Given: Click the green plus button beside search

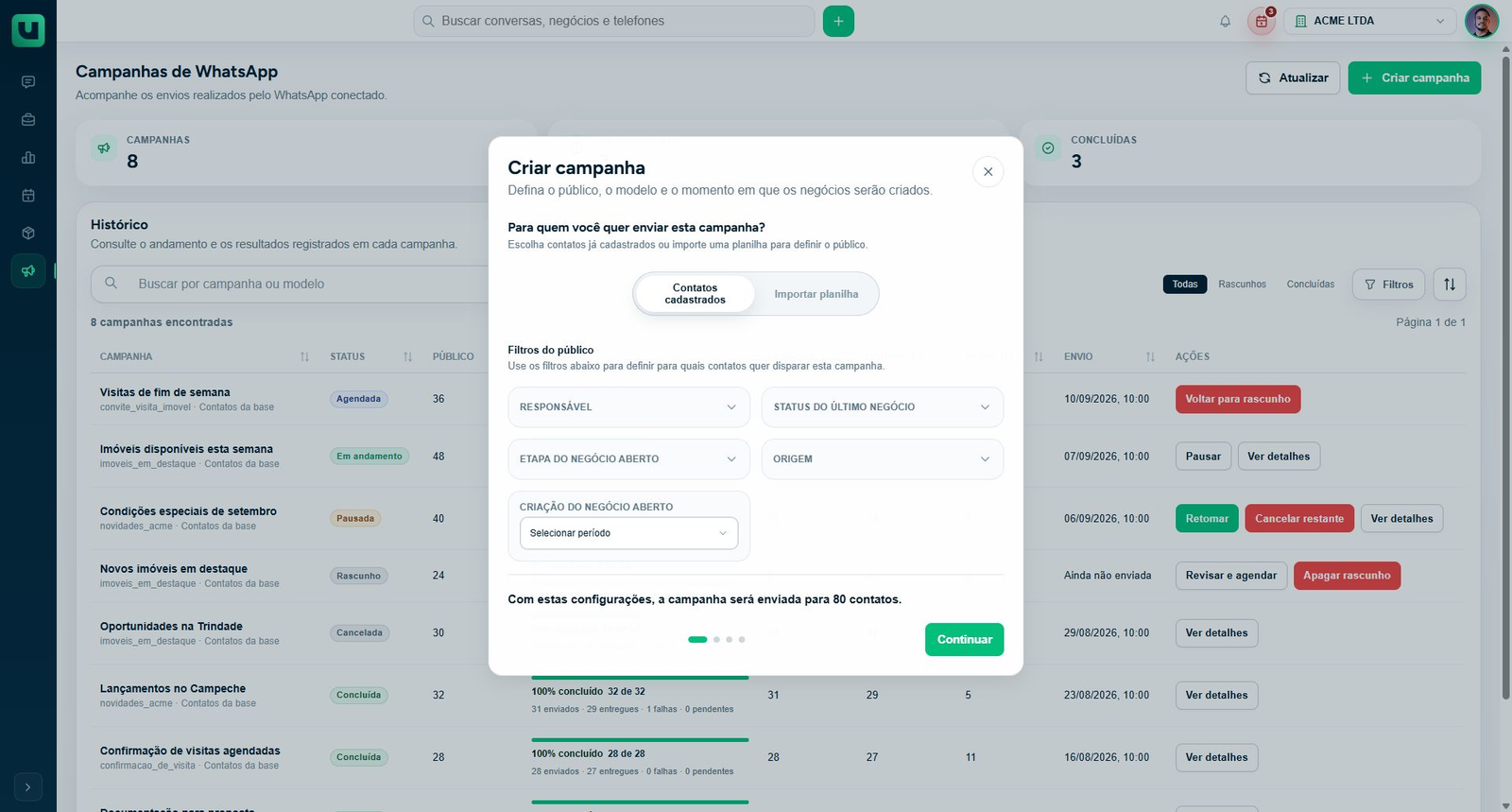Looking at the screenshot, I should pos(838,21).
